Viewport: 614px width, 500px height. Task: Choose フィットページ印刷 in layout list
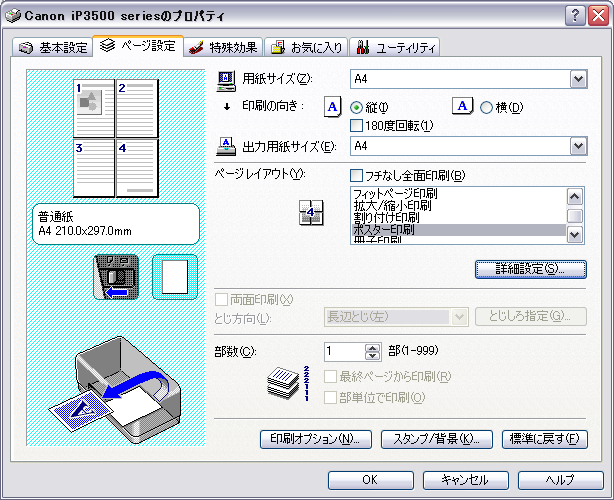click(459, 194)
